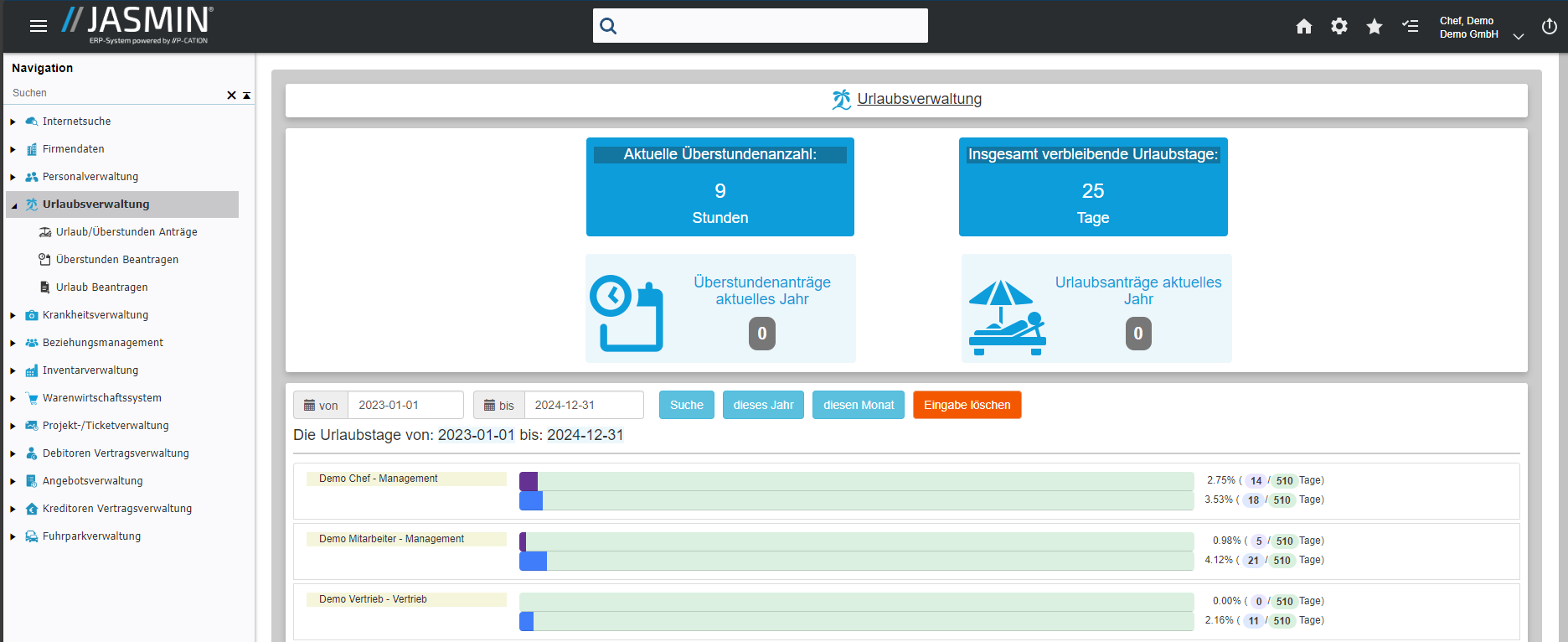The image size is (1568, 642).
Task: Click the overtime requests clock icon
Action: pyautogui.click(x=627, y=313)
